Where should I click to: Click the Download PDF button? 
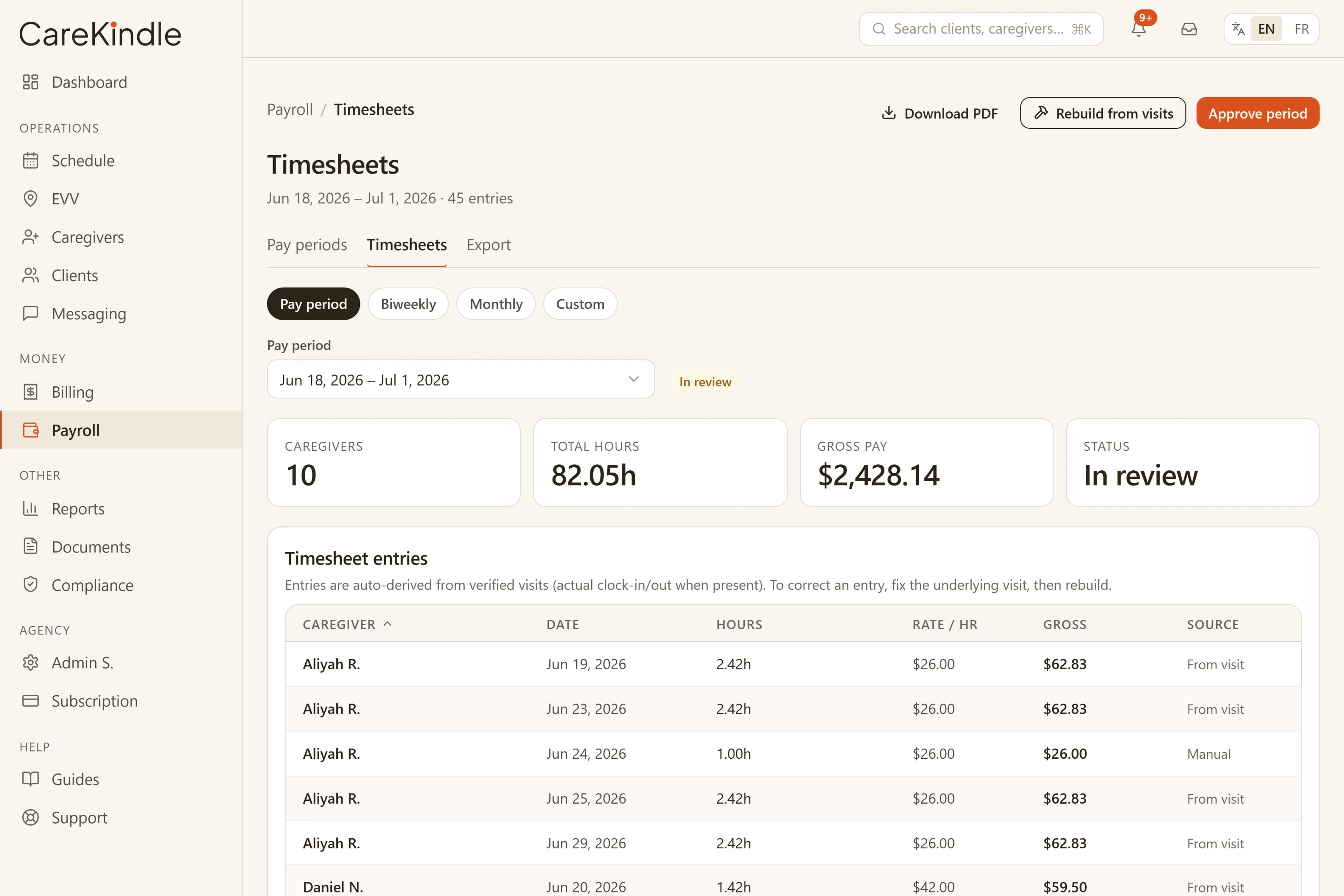tap(940, 113)
